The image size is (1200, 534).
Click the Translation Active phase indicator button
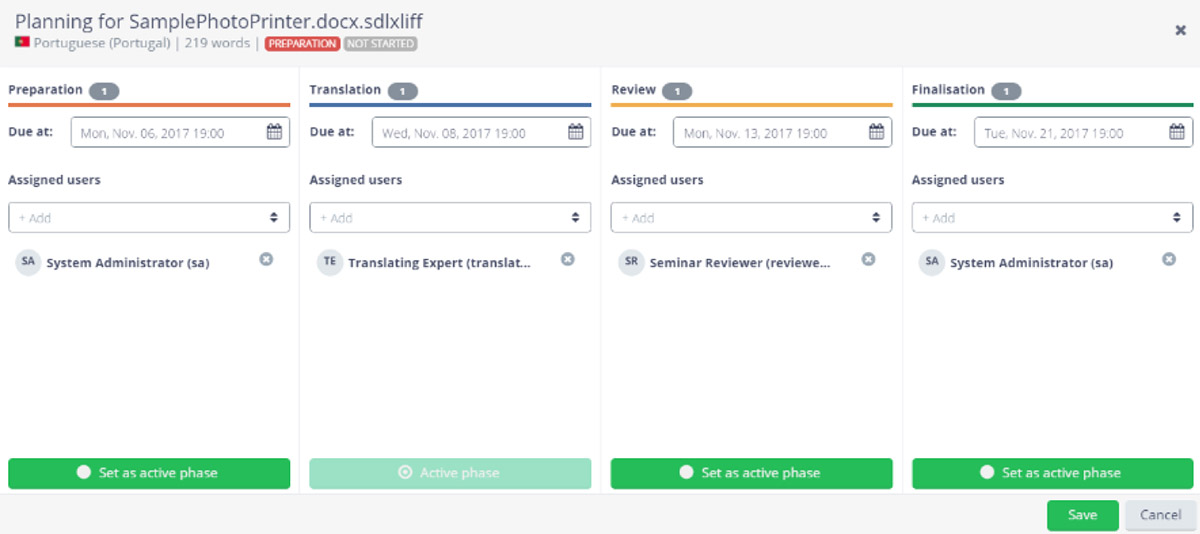coord(450,473)
